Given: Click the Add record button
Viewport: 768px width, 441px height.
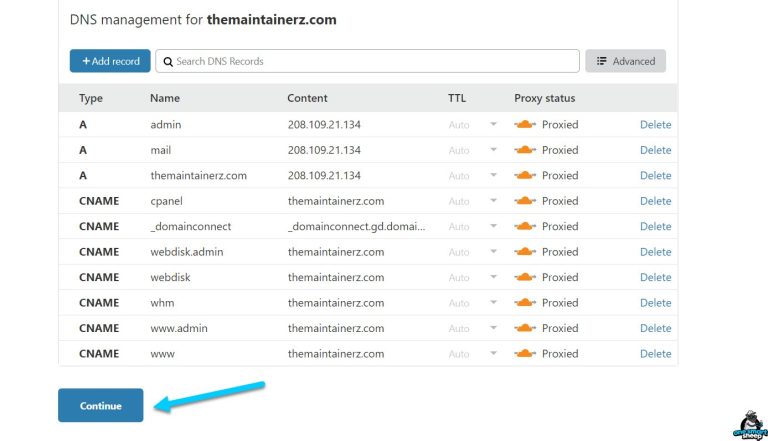Looking at the screenshot, I should 110,61.
